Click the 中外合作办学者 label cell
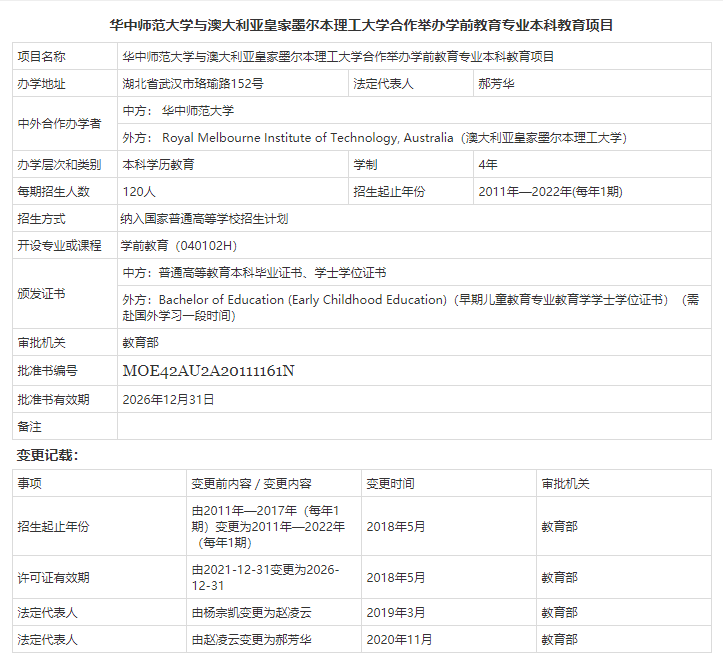 (x=65, y=124)
